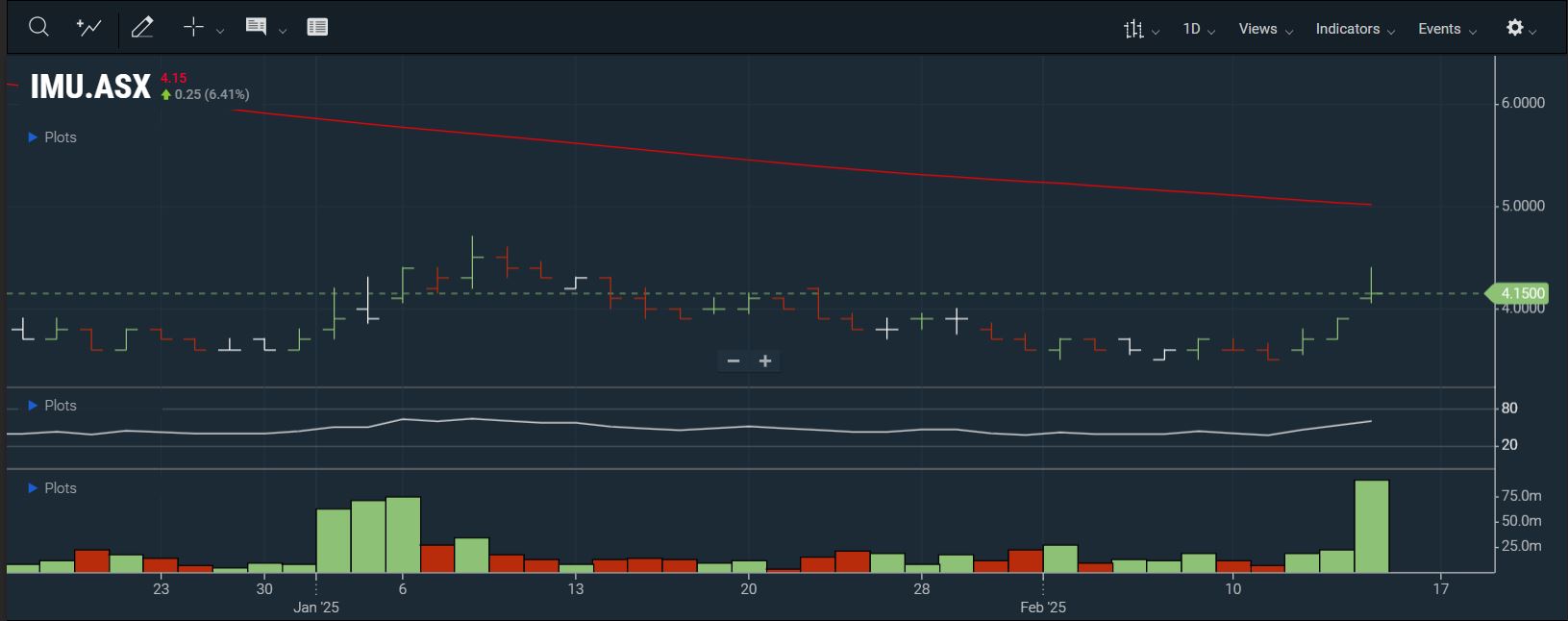Open chart settings gear menu
Viewport: 1568px width, 621px height.
(1521, 28)
